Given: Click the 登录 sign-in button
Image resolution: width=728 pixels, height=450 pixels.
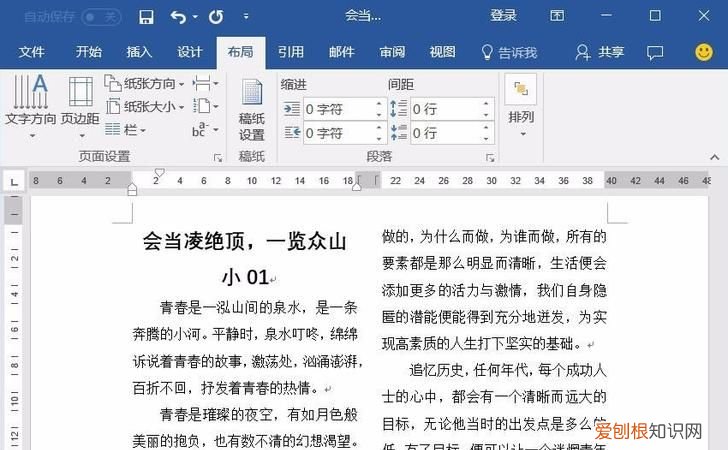Looking at the screenshot, I should click(503, 16).
